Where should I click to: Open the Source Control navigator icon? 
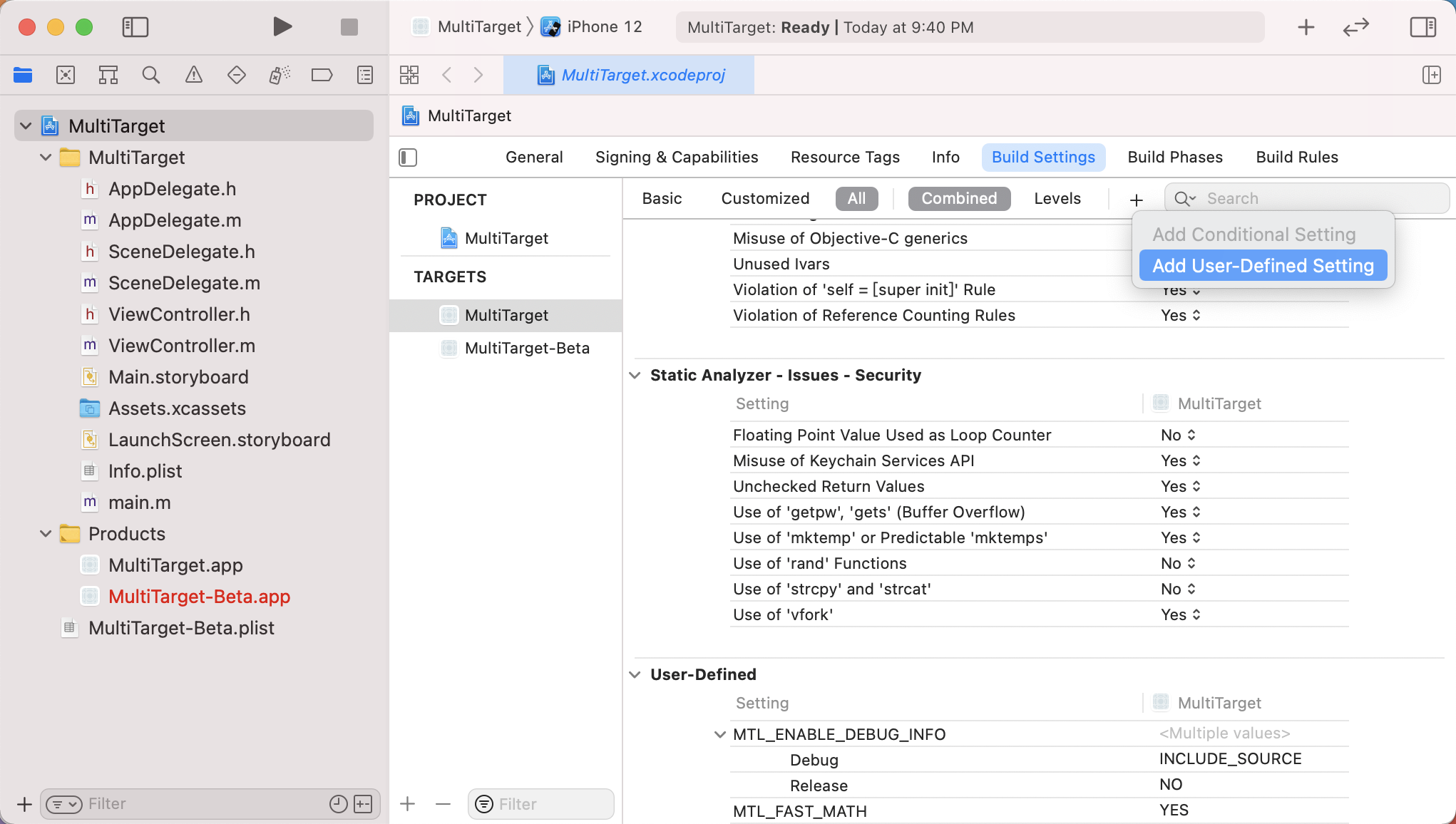point(65,75)
